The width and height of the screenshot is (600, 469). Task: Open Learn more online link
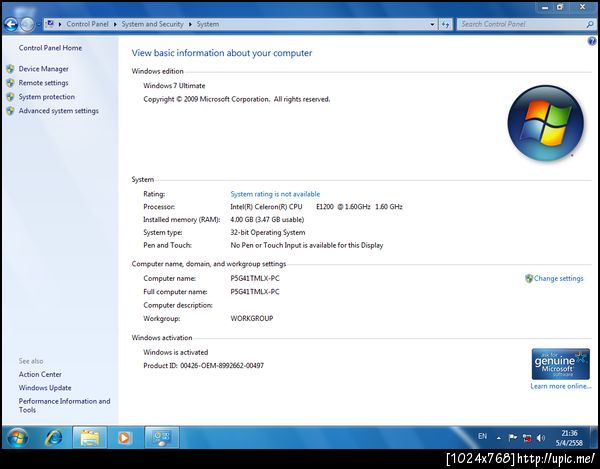pos(561,386)
